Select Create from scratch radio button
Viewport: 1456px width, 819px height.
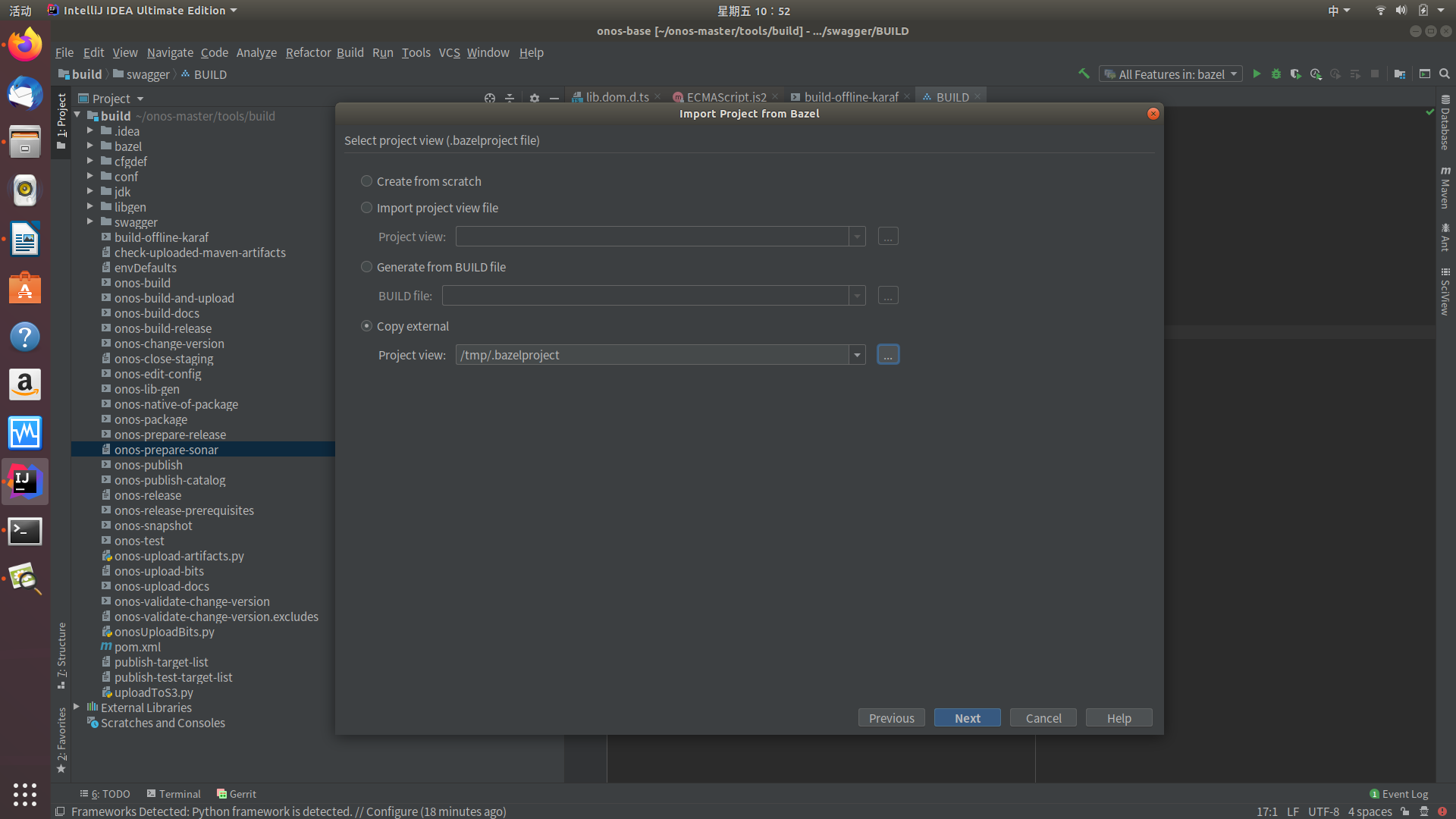coord(367,181)
